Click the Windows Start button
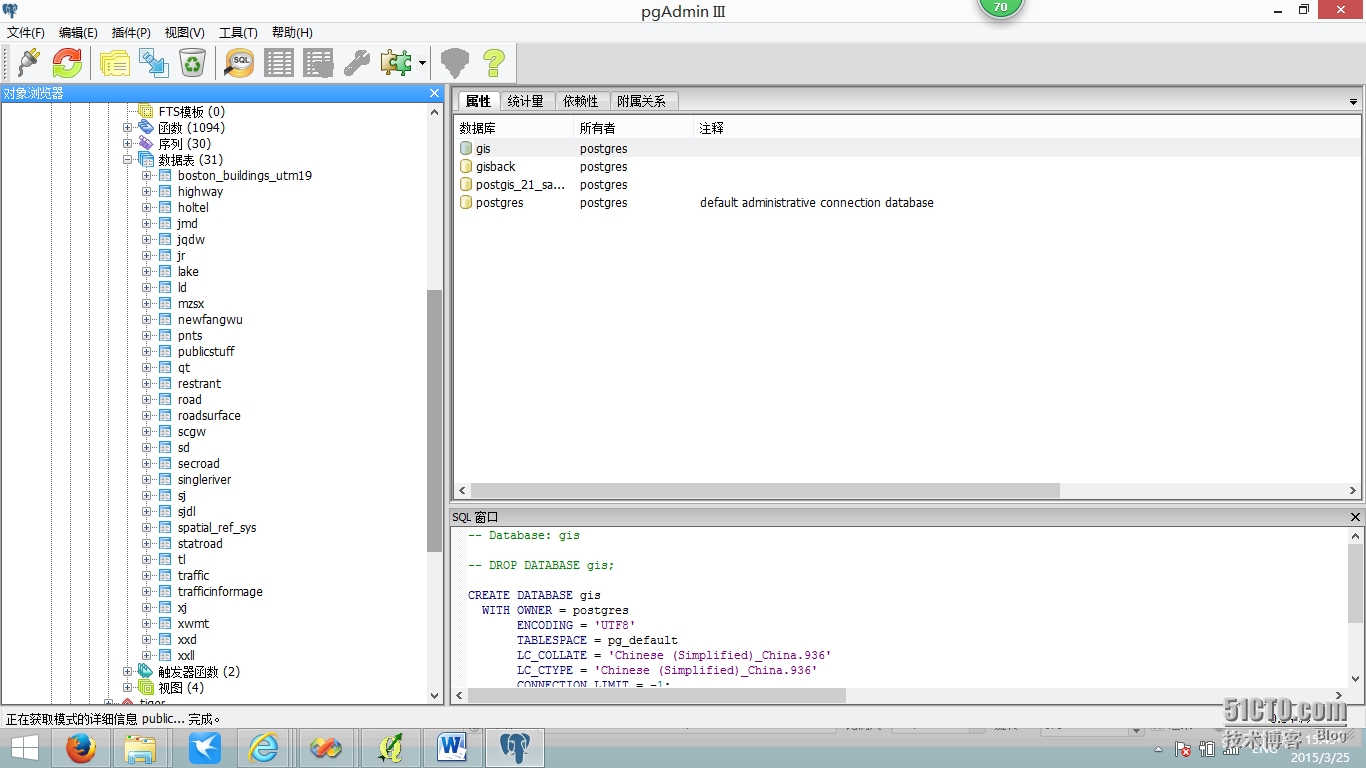 click(24, 748)
